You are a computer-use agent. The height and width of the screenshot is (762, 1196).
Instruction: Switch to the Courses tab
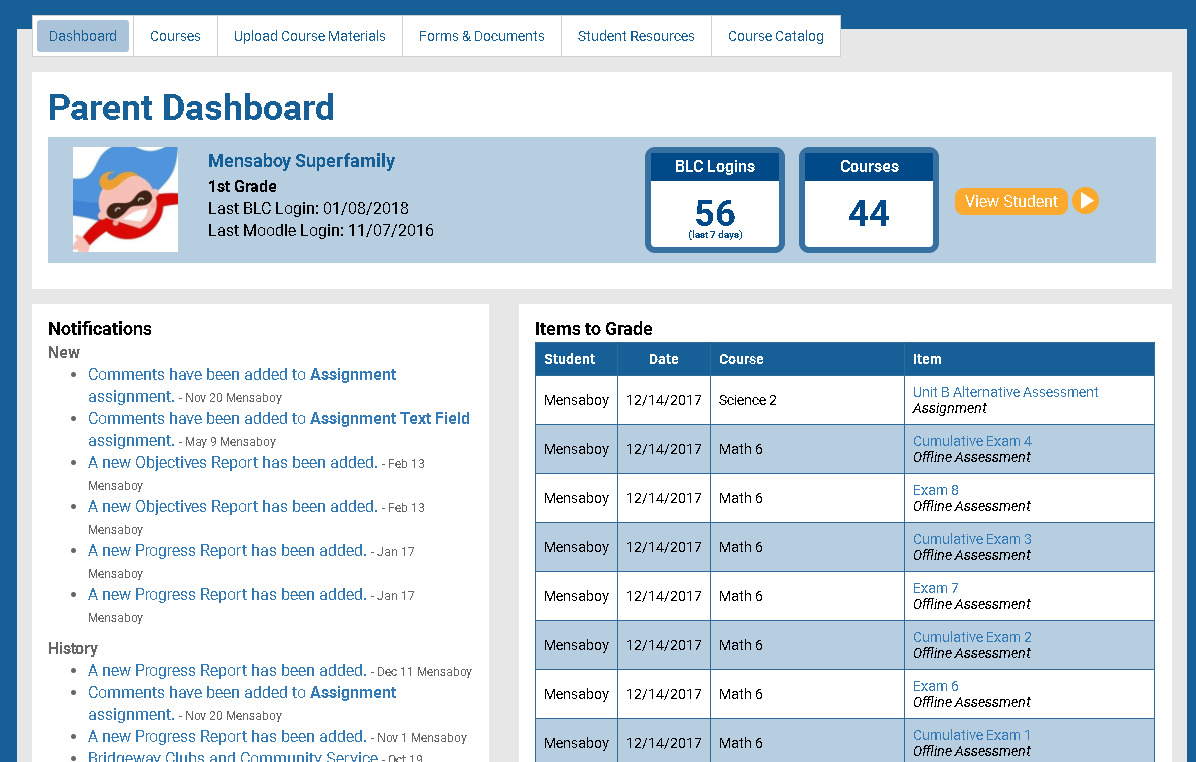click(x=175, y=35)
